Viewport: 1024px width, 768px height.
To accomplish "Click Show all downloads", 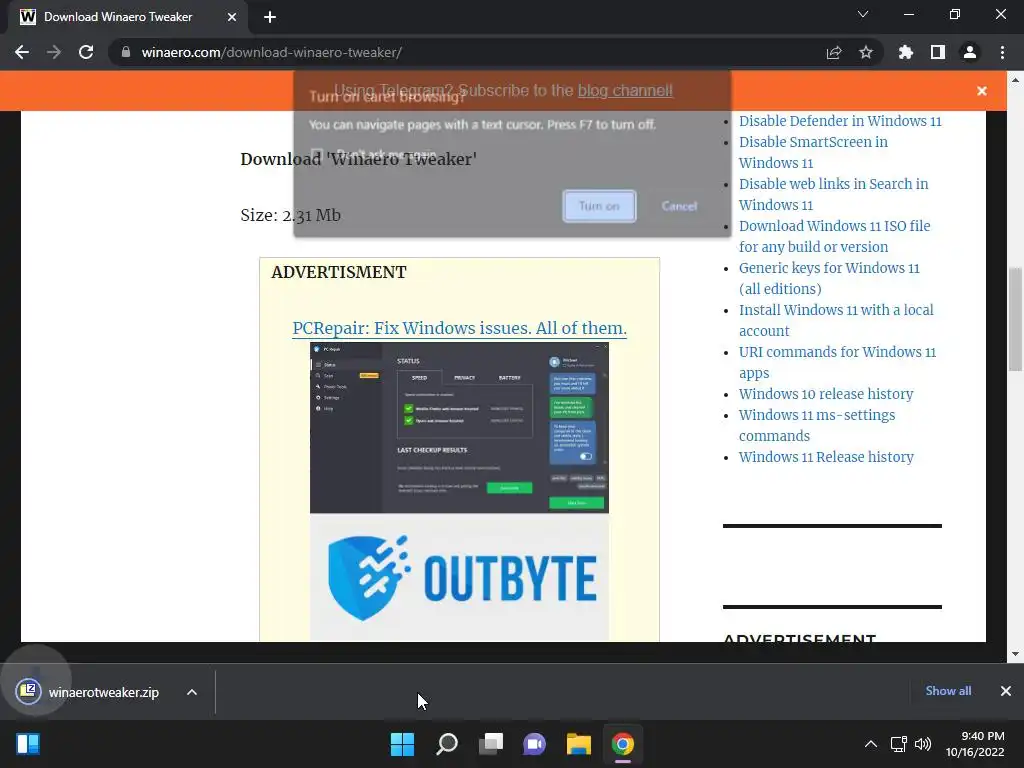I will pyautogui.click(x=948, y=691).
